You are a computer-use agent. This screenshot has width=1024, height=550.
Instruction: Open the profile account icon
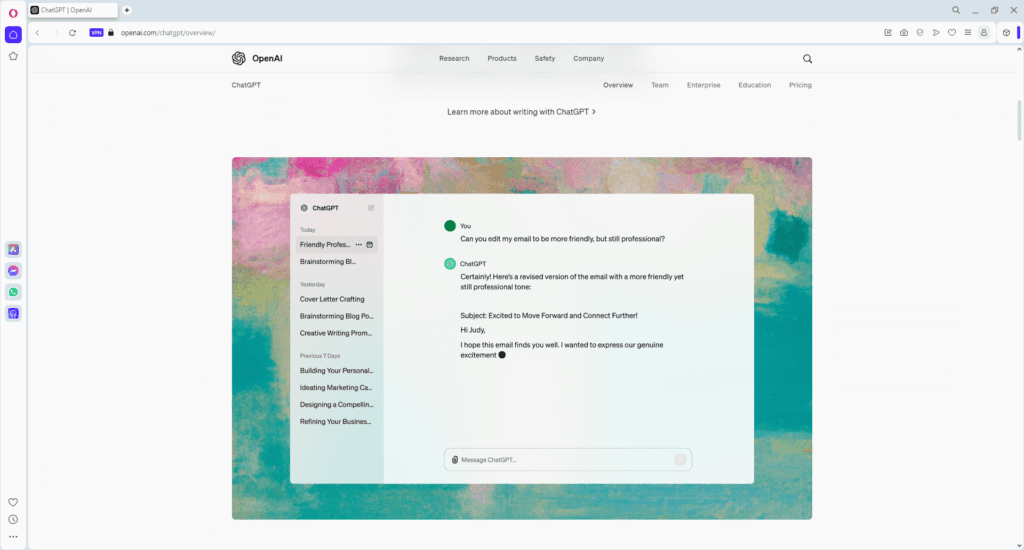984,33
